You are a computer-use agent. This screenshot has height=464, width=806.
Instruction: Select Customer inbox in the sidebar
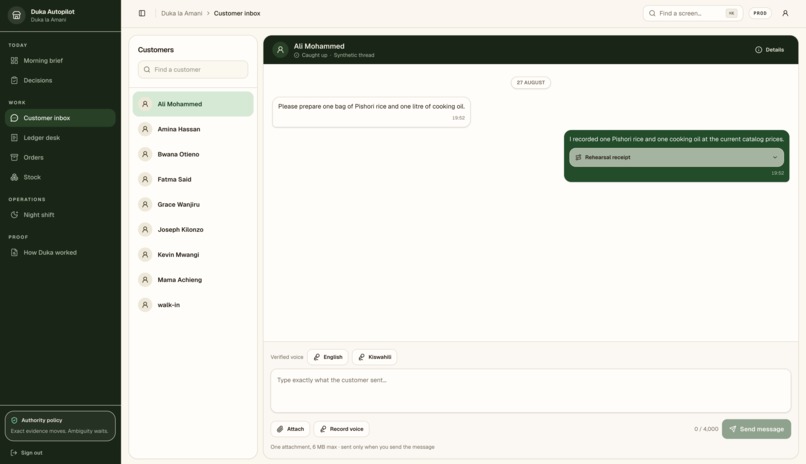click(60, 118)
